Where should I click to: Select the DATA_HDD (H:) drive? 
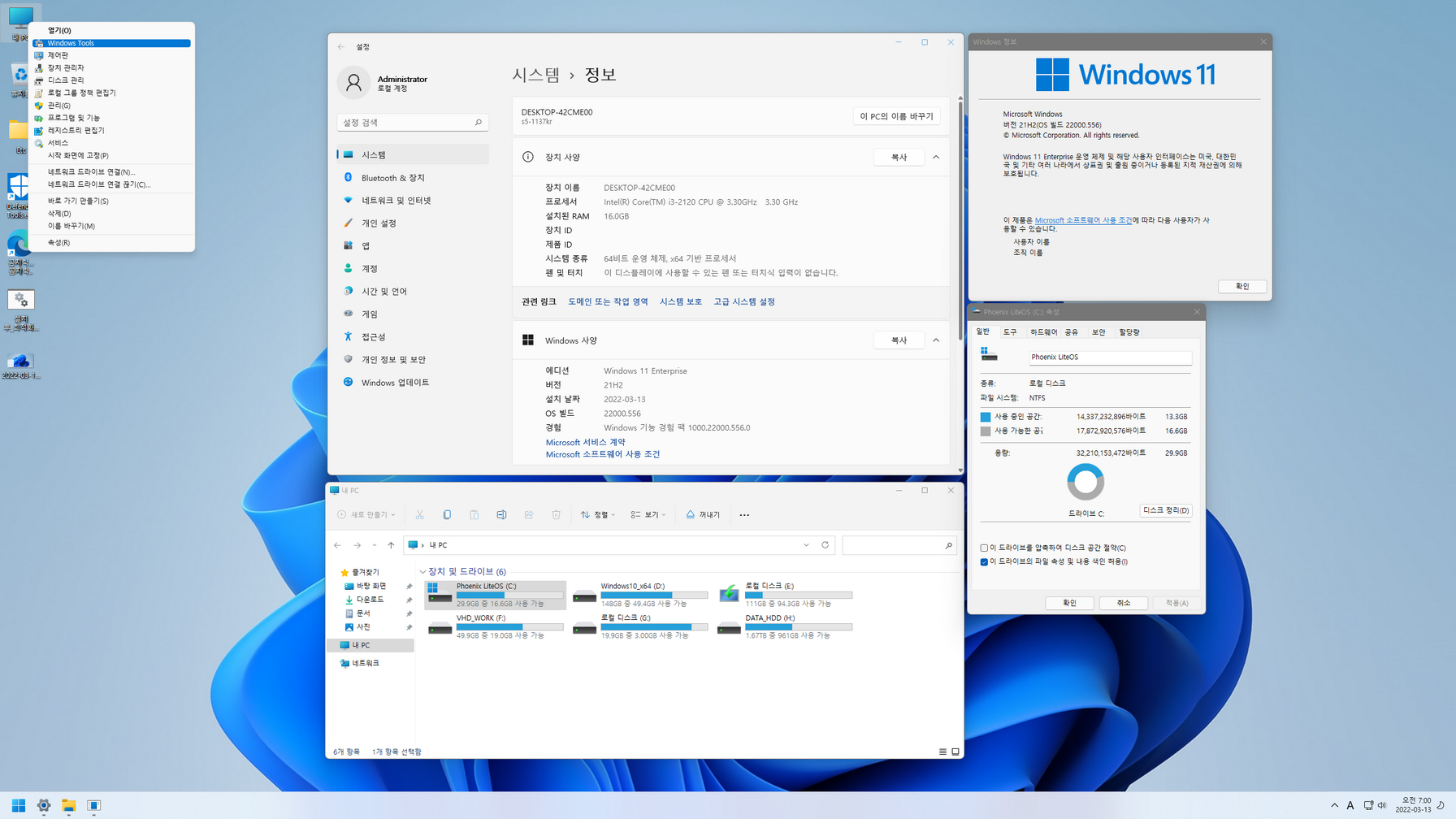784,626
